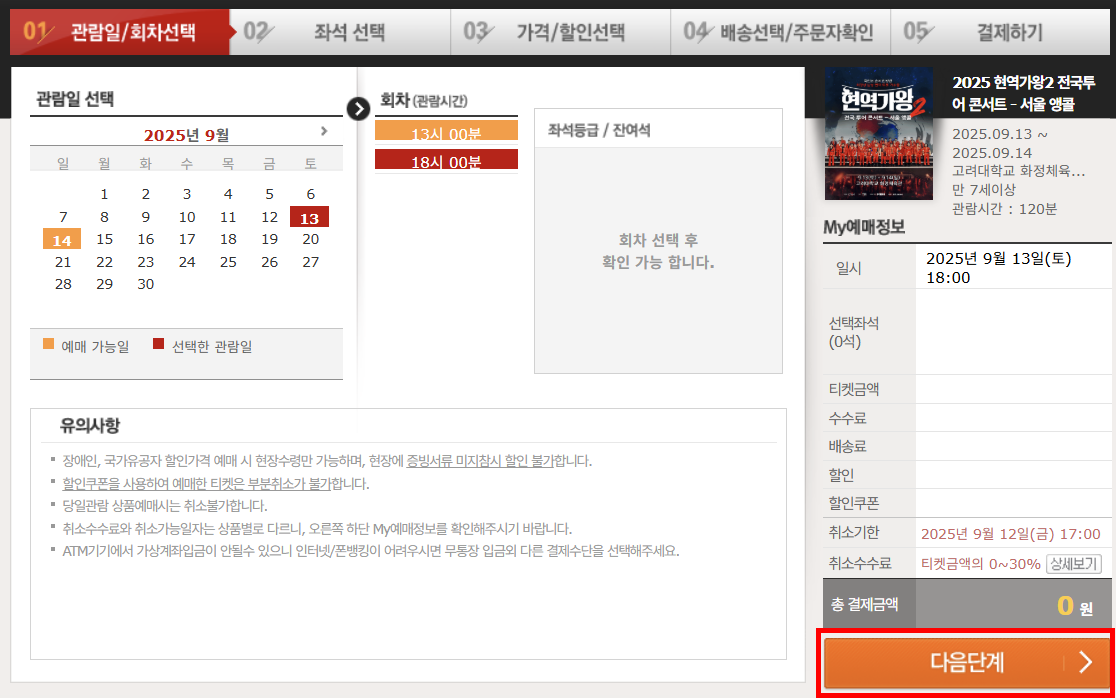
Task: Go to next month with calendar arrow
Action: (x=324, y=131)
